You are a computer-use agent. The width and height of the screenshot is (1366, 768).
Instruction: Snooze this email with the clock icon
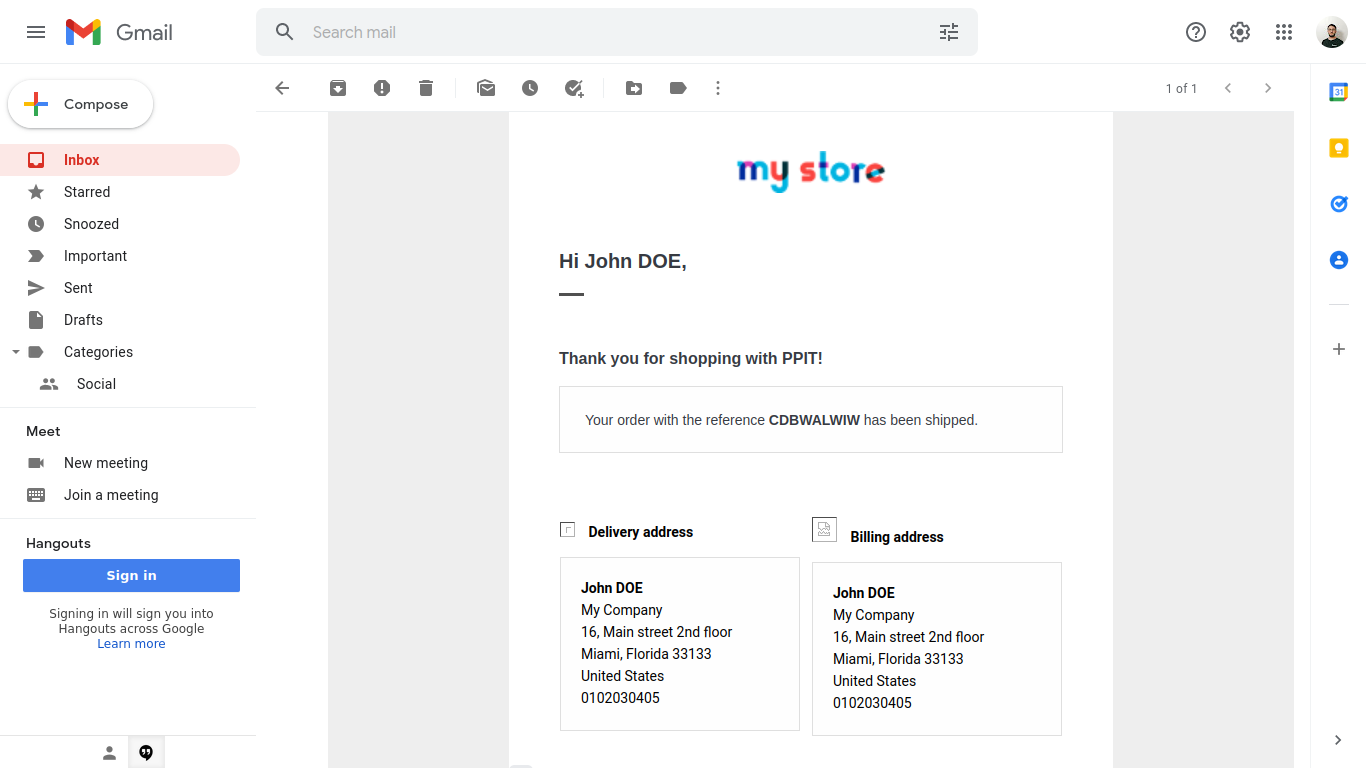pyautogui.click(x=530, y=88)
